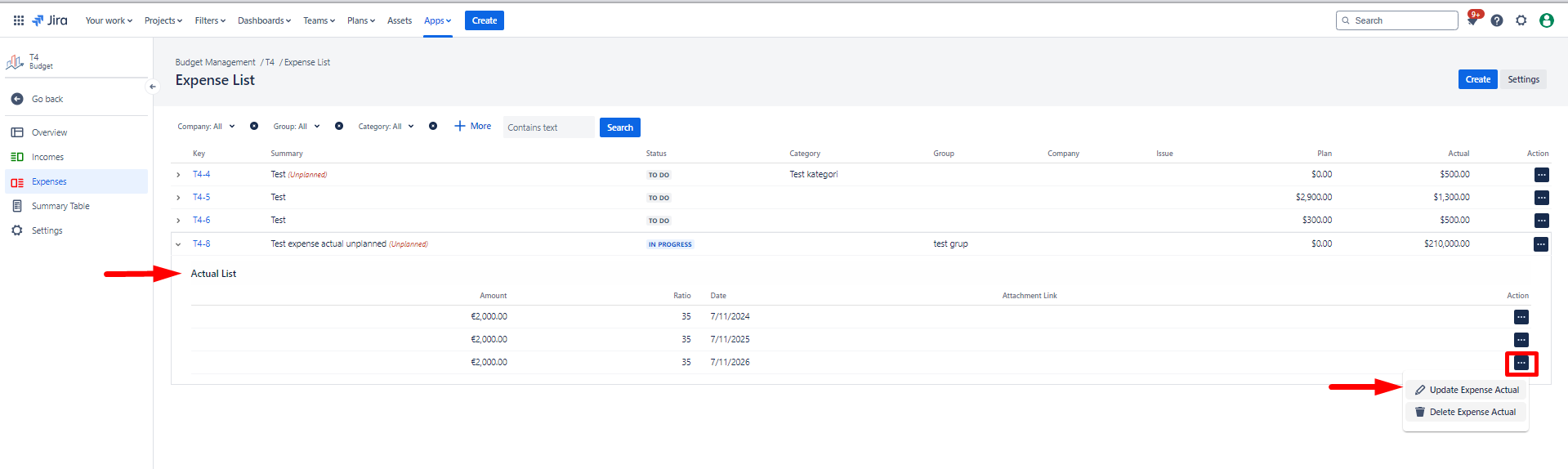1568x469 pixels.
Task: Open the Filters dropdown
Action: [x=210, y=20]
